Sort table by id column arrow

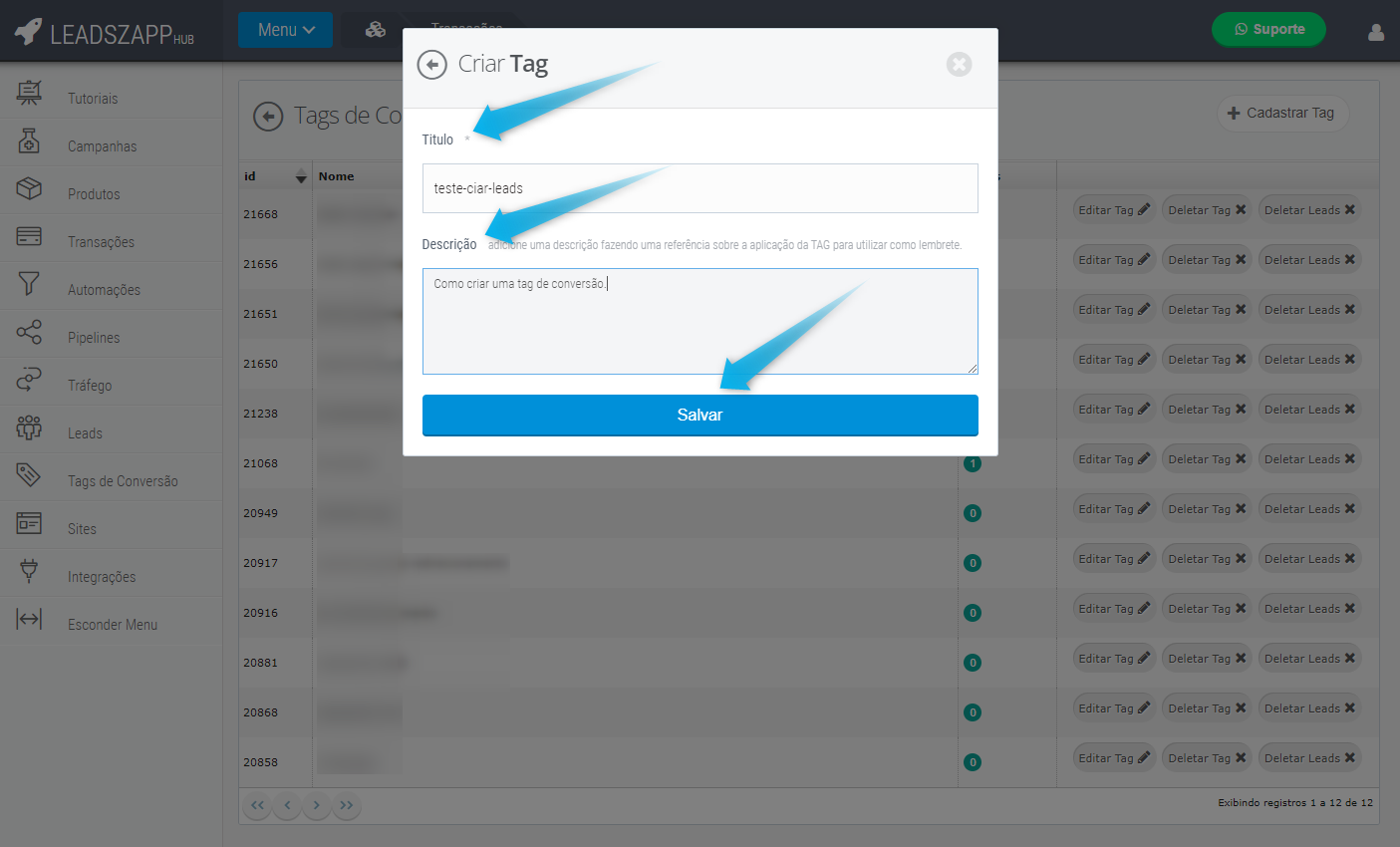pos(301,177)
